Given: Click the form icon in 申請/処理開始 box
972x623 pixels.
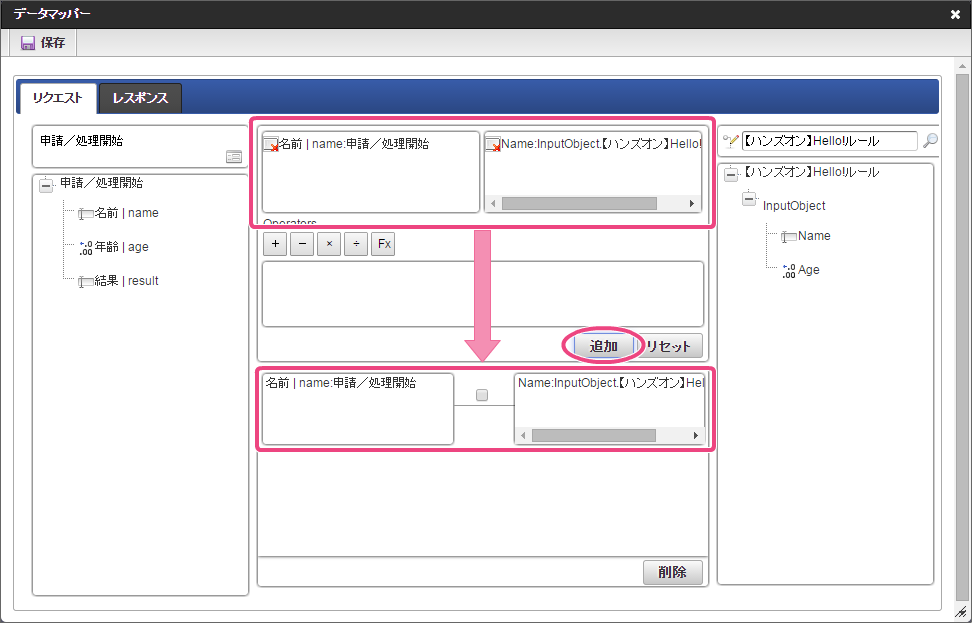Looking at the screenshot, I should pyautogui.click(x=234, y=157).
